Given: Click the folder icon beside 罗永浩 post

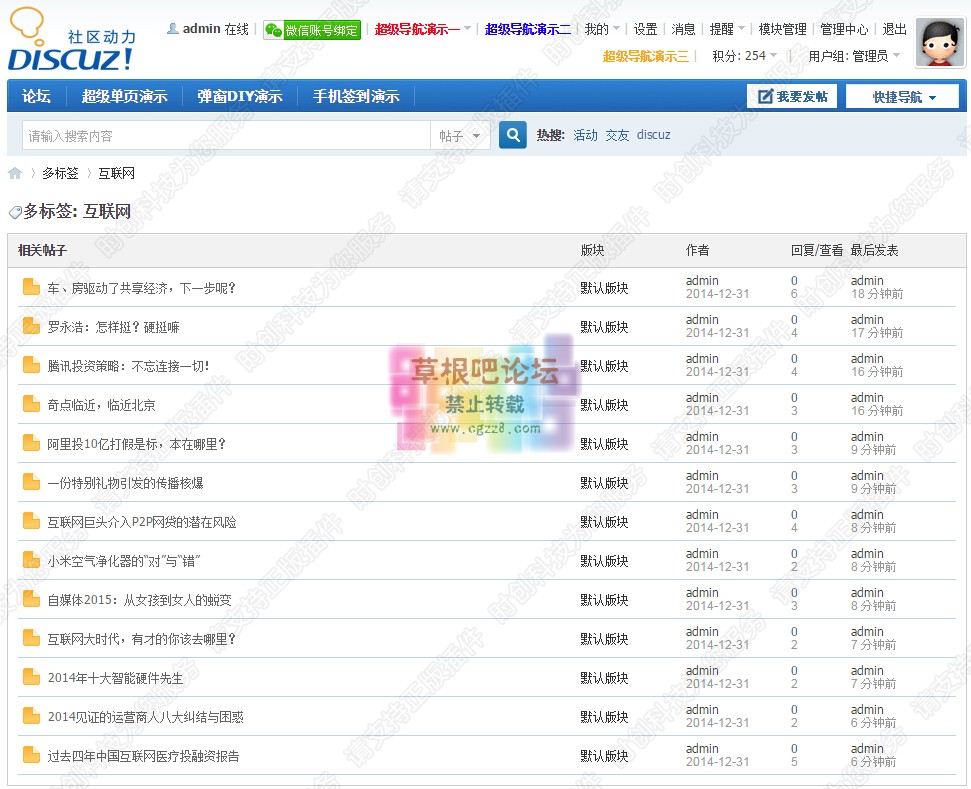Looking at the screenshot, I should click(x=29, y=327).
